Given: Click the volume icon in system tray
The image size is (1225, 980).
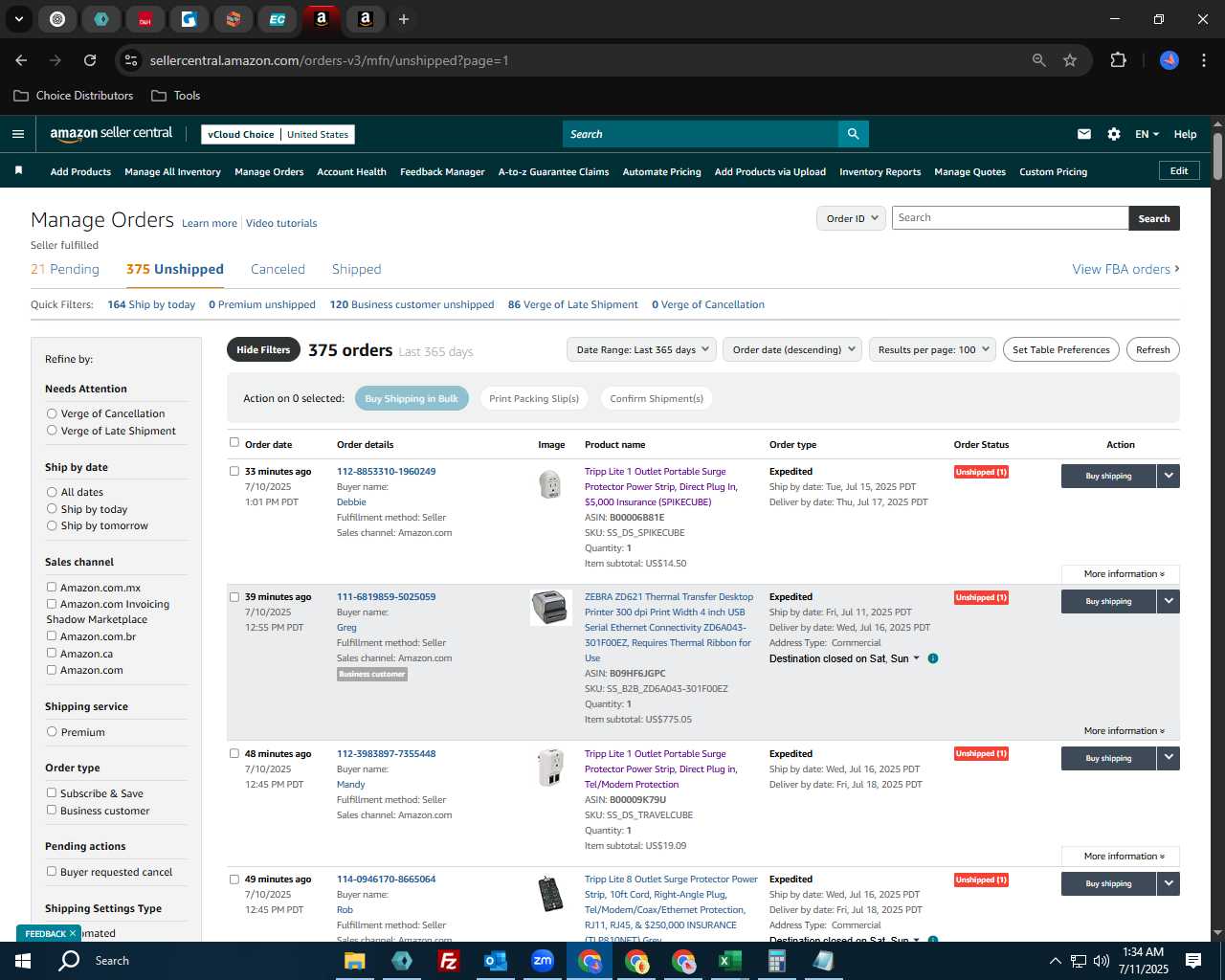Looking at the screenshot, I should (1101, 961).
